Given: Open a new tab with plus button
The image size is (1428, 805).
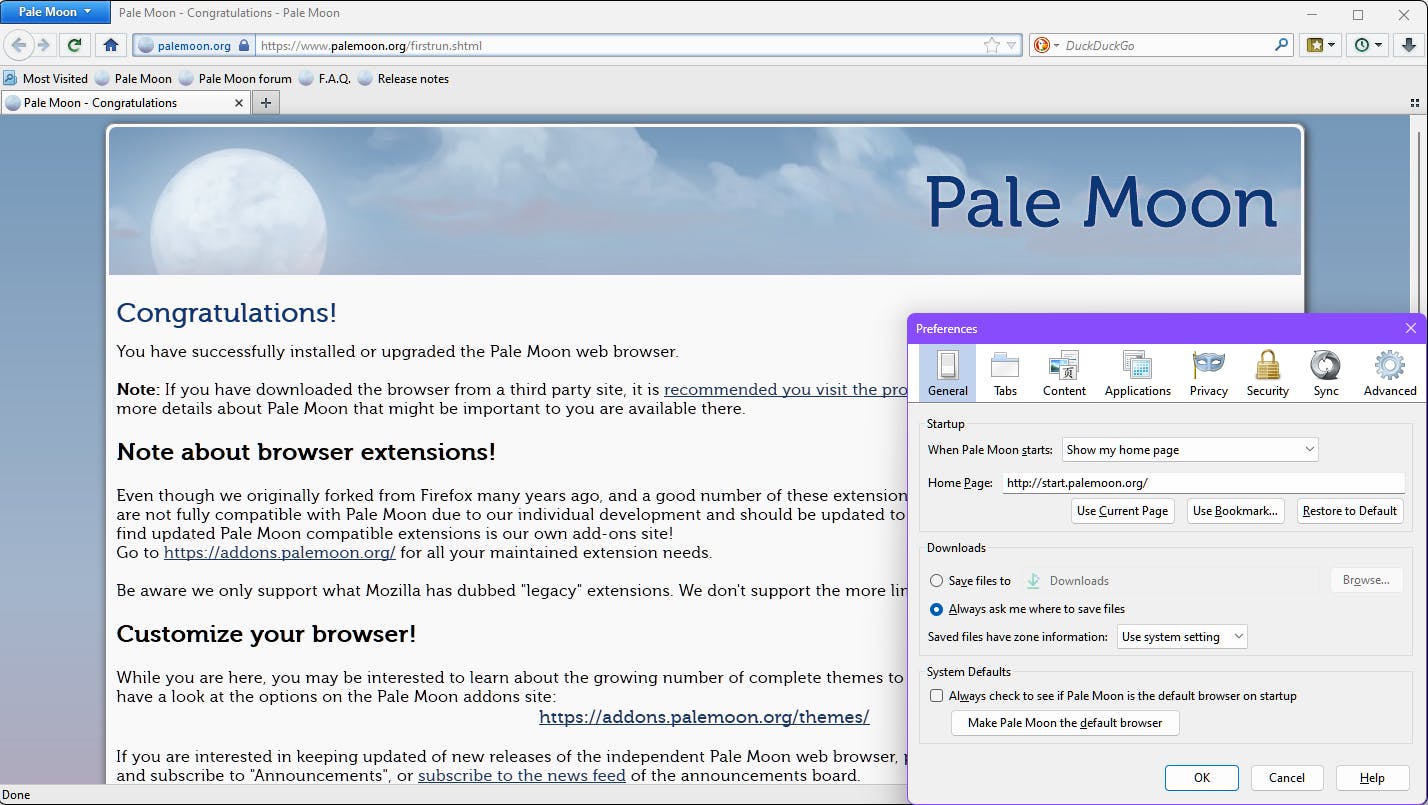Looking at the screenshot, I should 266,103.
